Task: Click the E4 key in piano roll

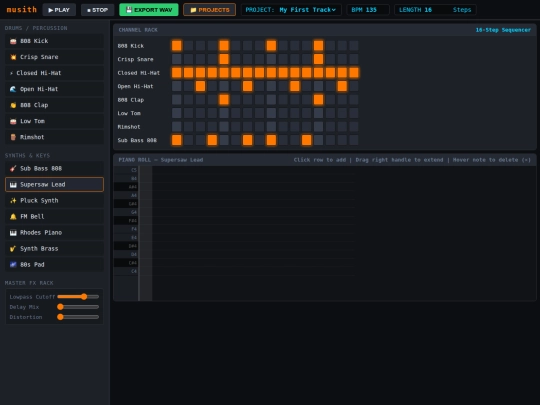Action: pos(126,237)
